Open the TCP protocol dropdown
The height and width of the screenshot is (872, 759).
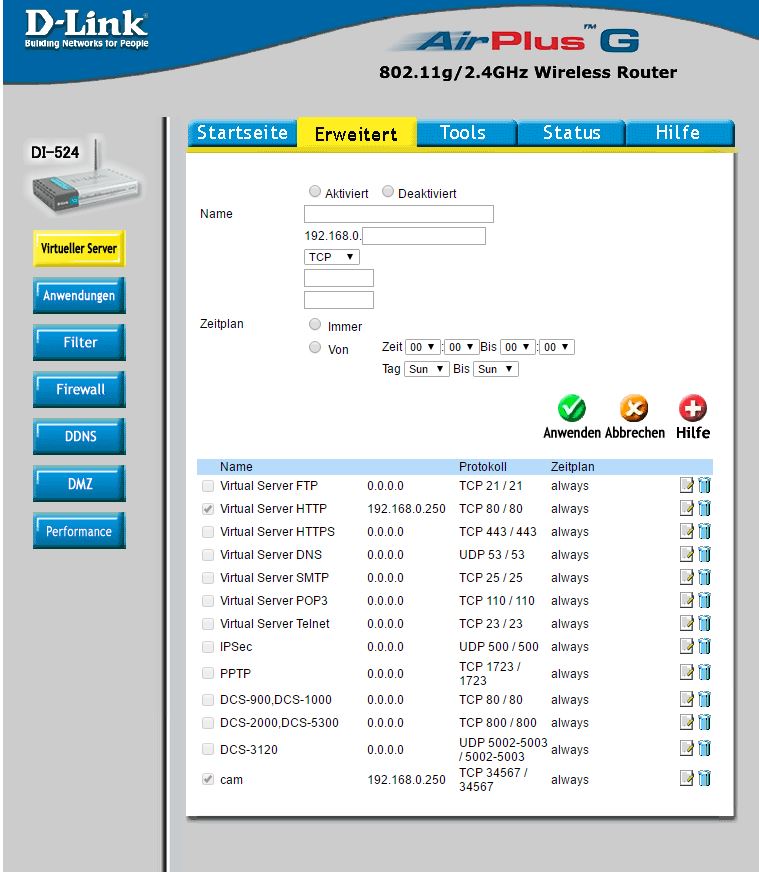click(331, 257)
